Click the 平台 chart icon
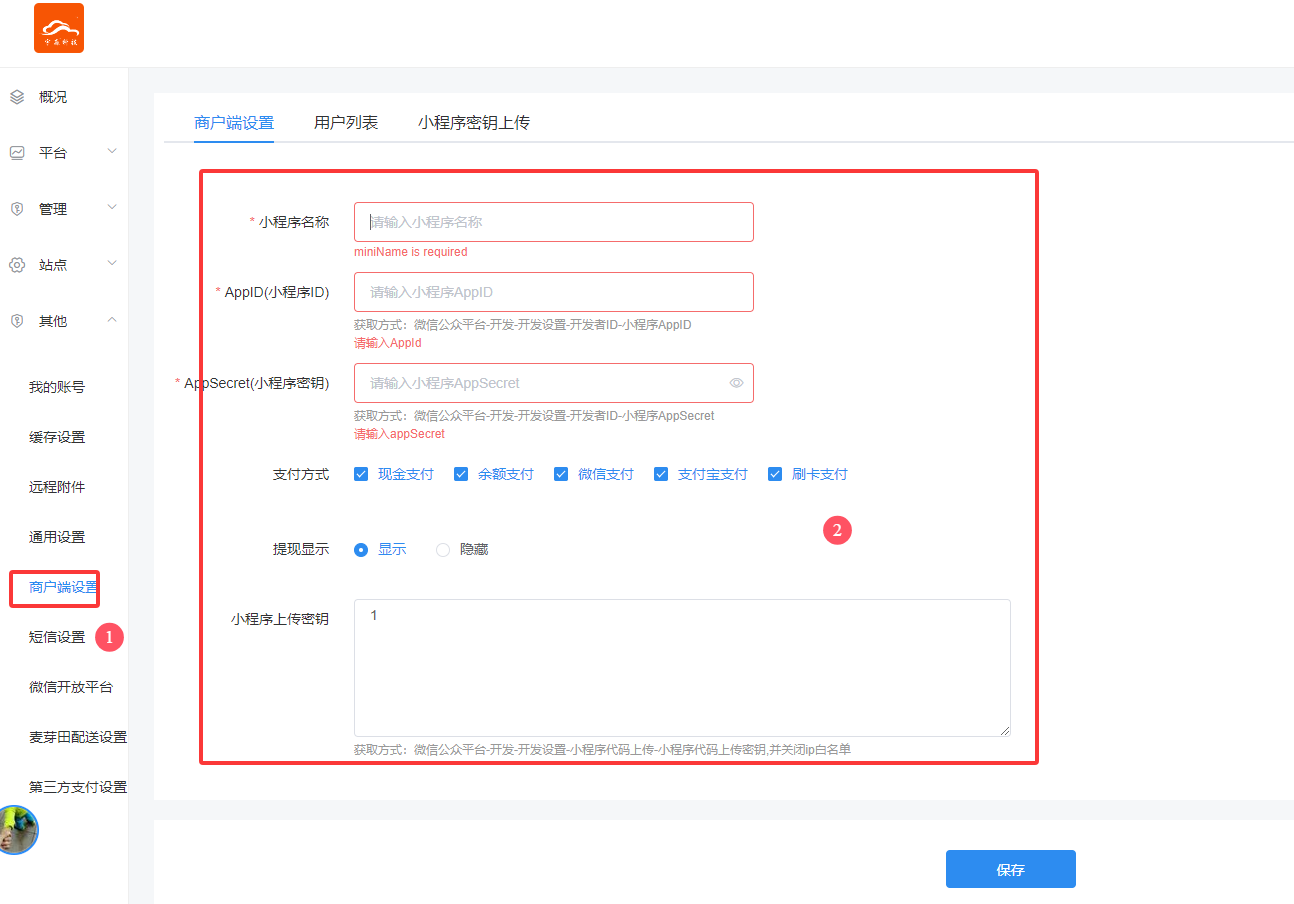 point(17,153)
